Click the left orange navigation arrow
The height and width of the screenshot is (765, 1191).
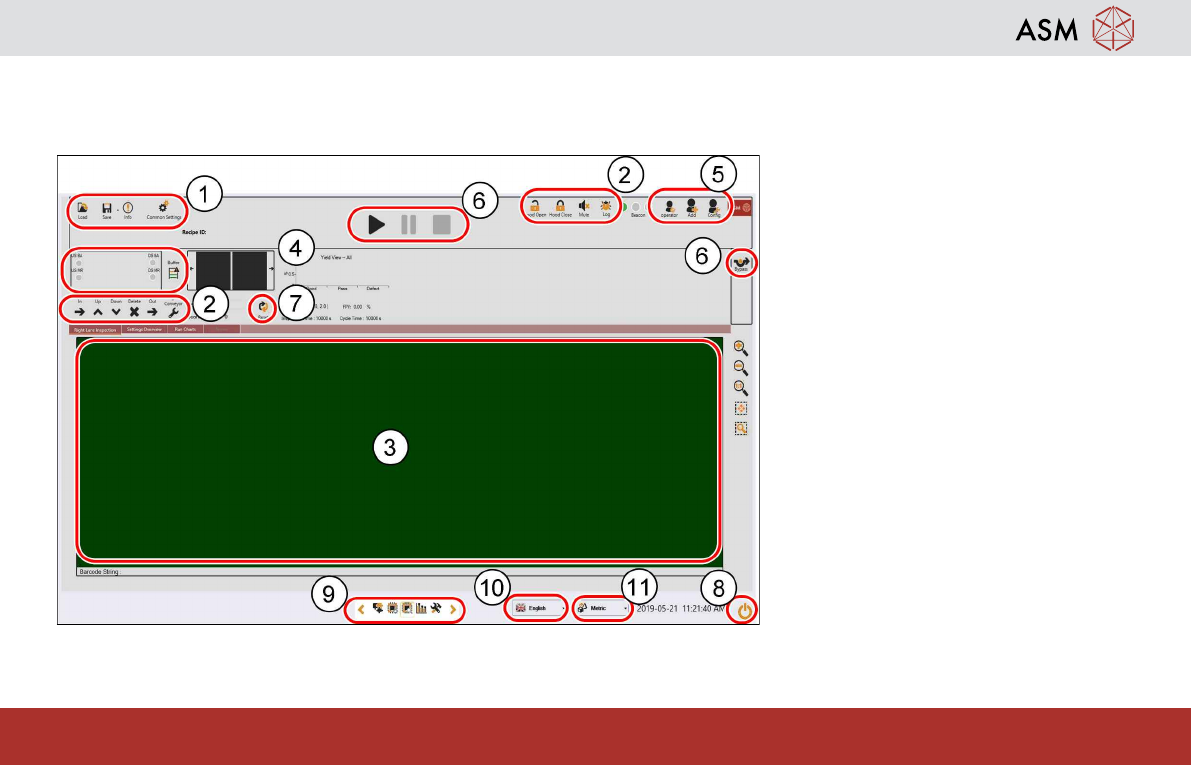pyautogui.click(x=361, y=609)
